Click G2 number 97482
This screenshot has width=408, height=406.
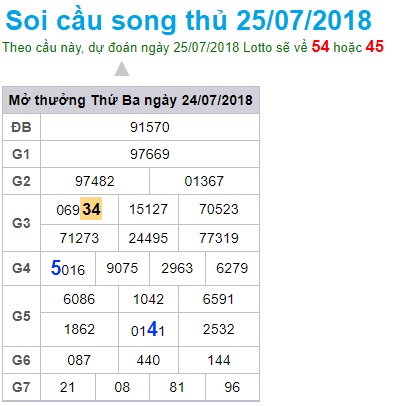pyautogui.click(x=95, y=181)
